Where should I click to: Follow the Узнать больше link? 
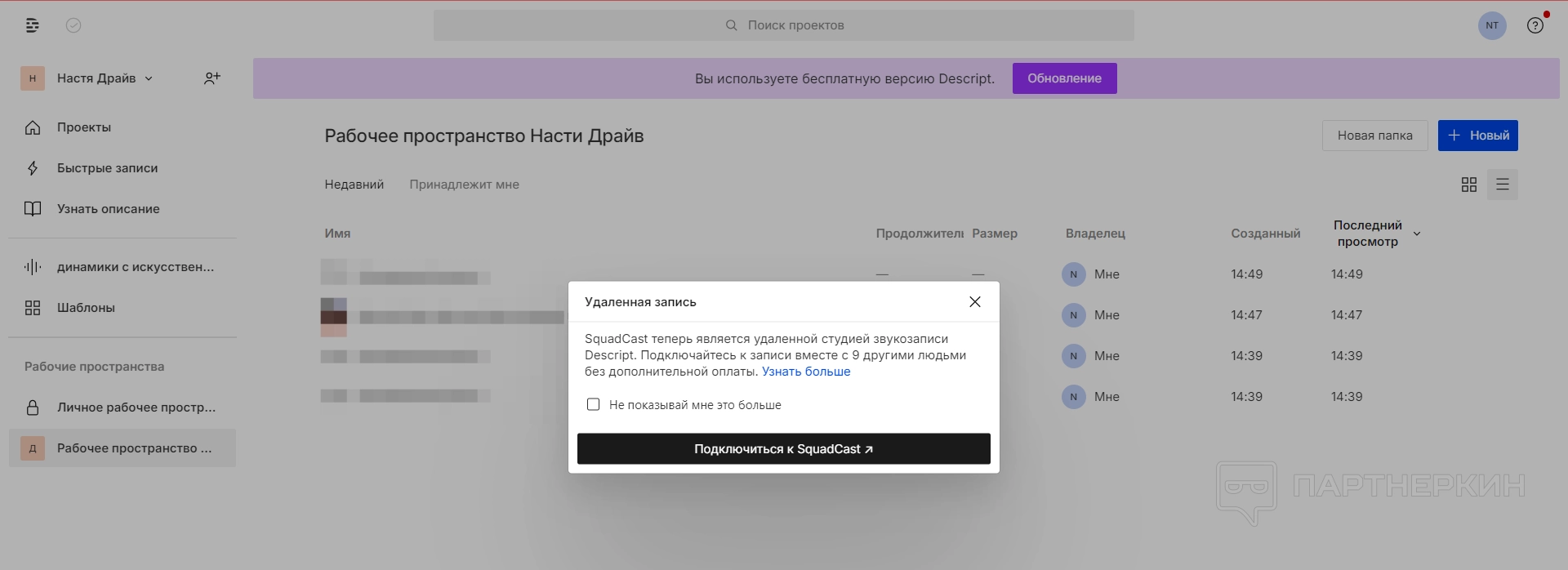pyautogui.click(x=806, y=372)
